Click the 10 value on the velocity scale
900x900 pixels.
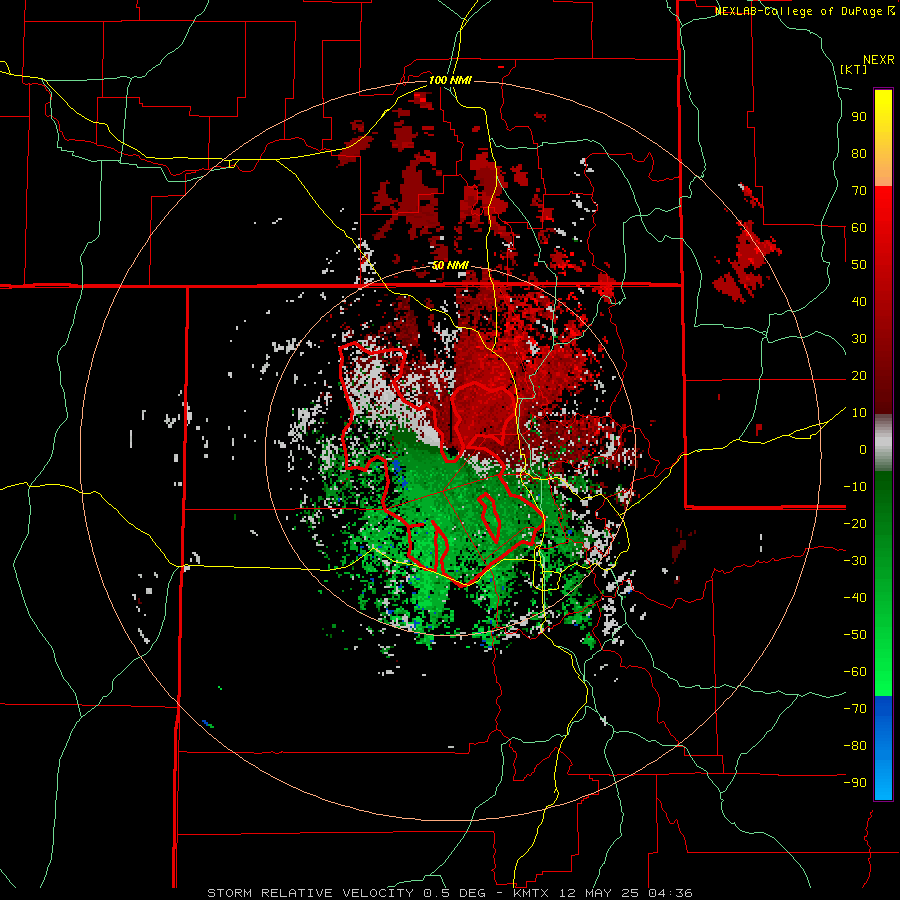[x=859, y=413]
